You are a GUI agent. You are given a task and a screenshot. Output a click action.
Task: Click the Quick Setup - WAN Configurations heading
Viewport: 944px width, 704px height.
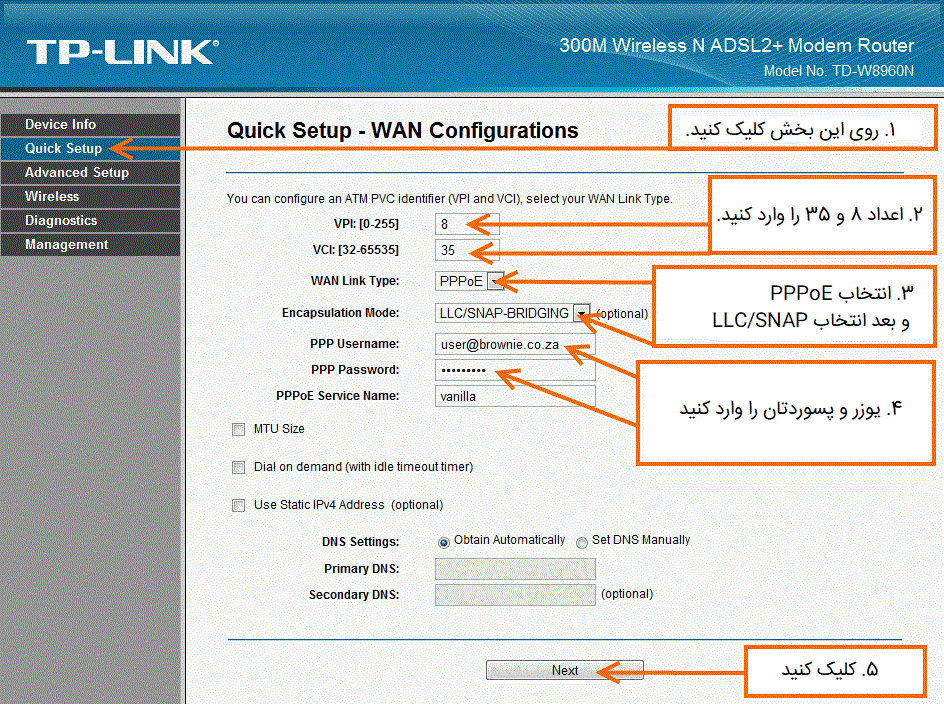[403, 131]
